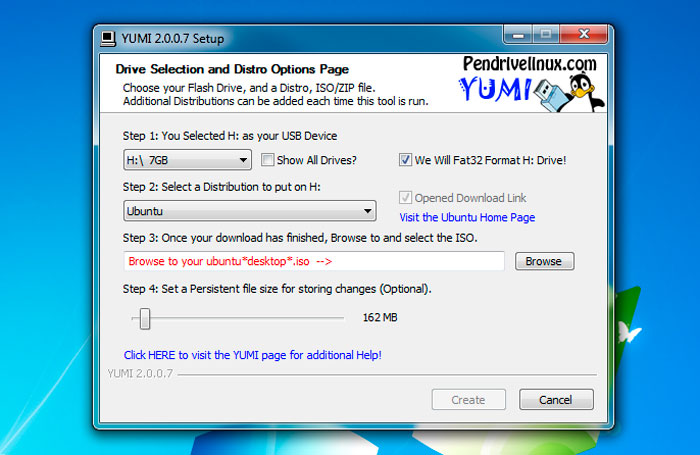The height and width of the screenshot is (455, 700).
Task: Click the Step 3 Browse to ISO label
Action: tap(300, 238)
